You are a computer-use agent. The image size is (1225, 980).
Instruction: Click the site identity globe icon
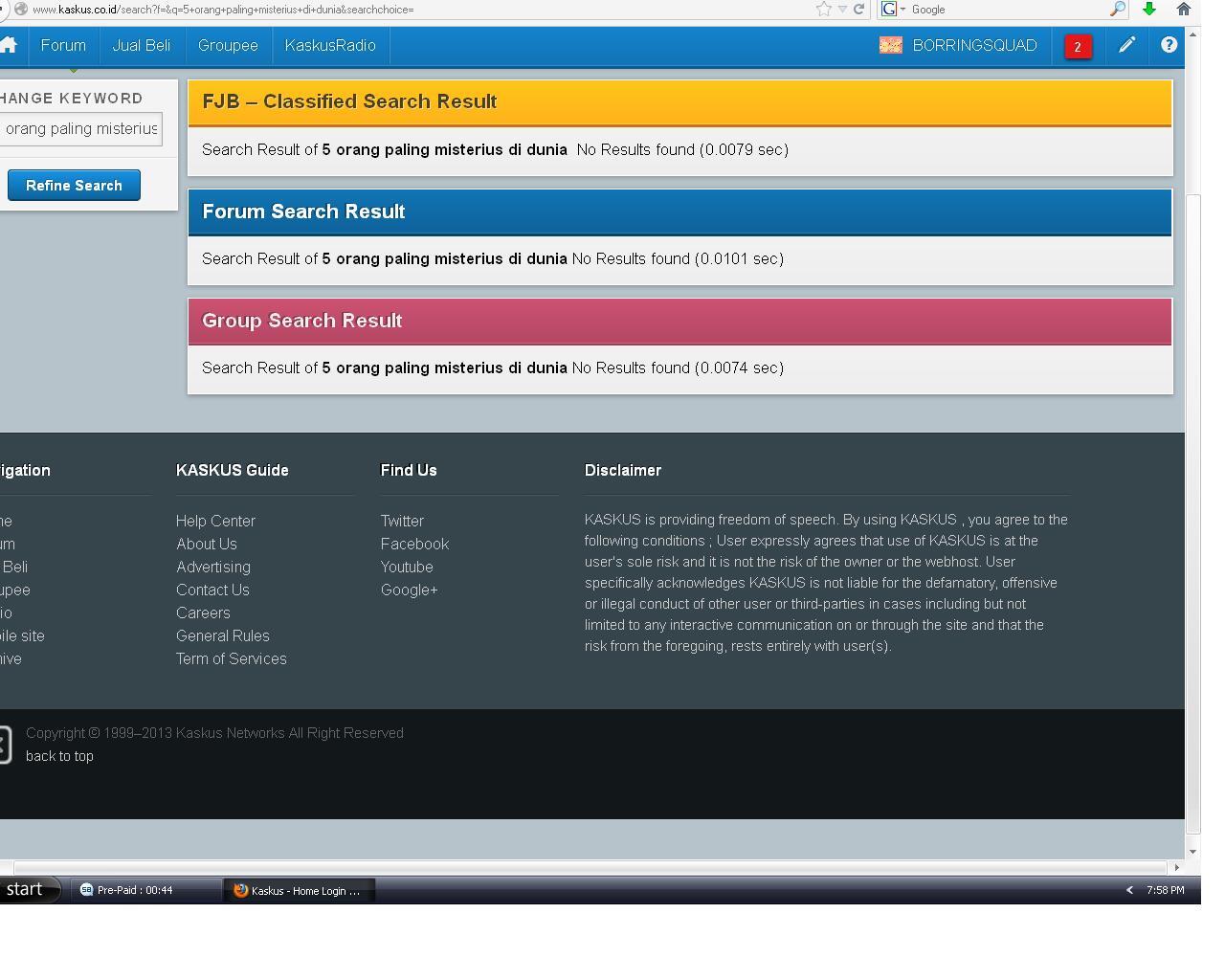coord(20,9)
